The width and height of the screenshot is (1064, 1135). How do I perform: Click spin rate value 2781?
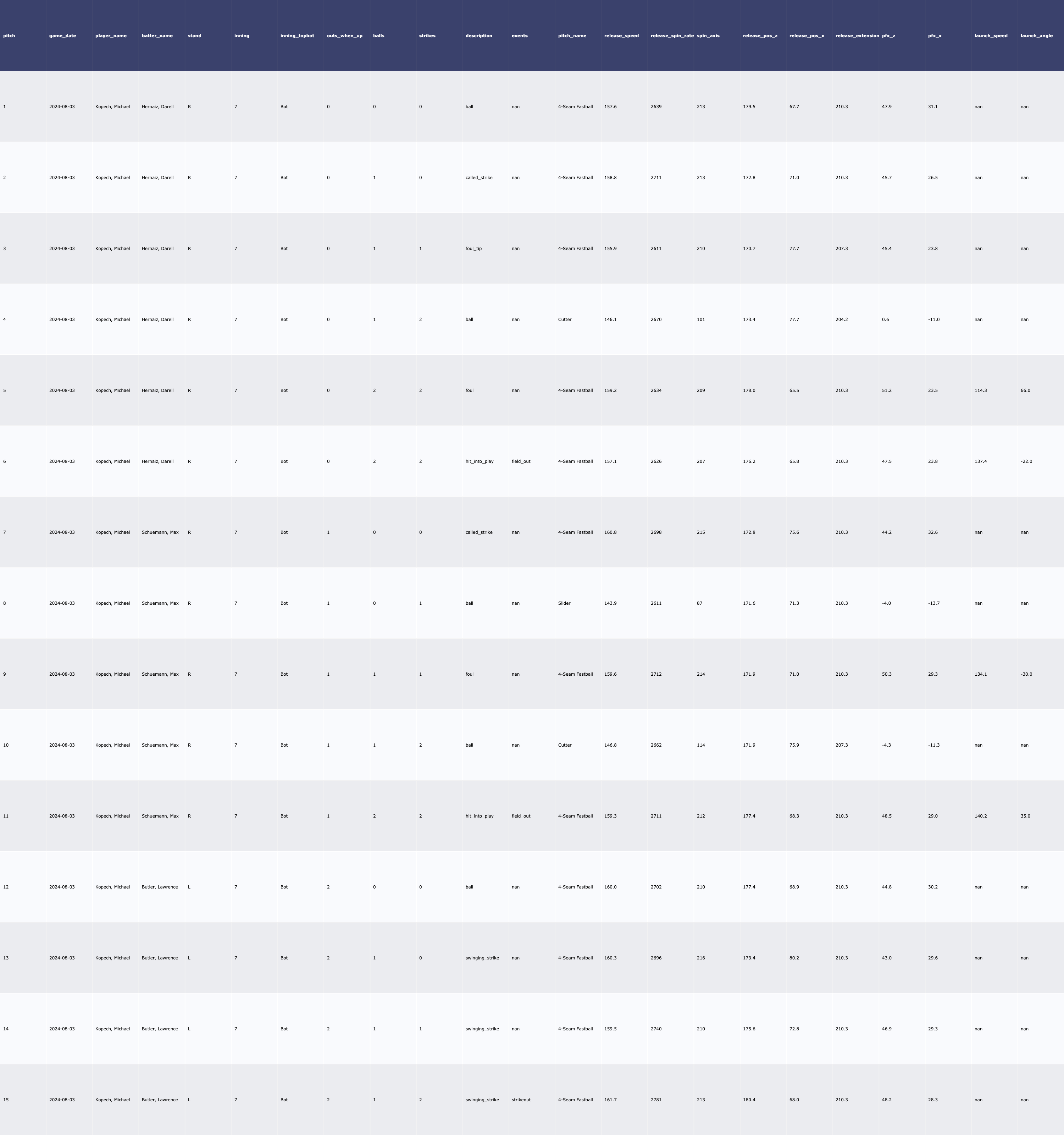tap(656, 1100)
